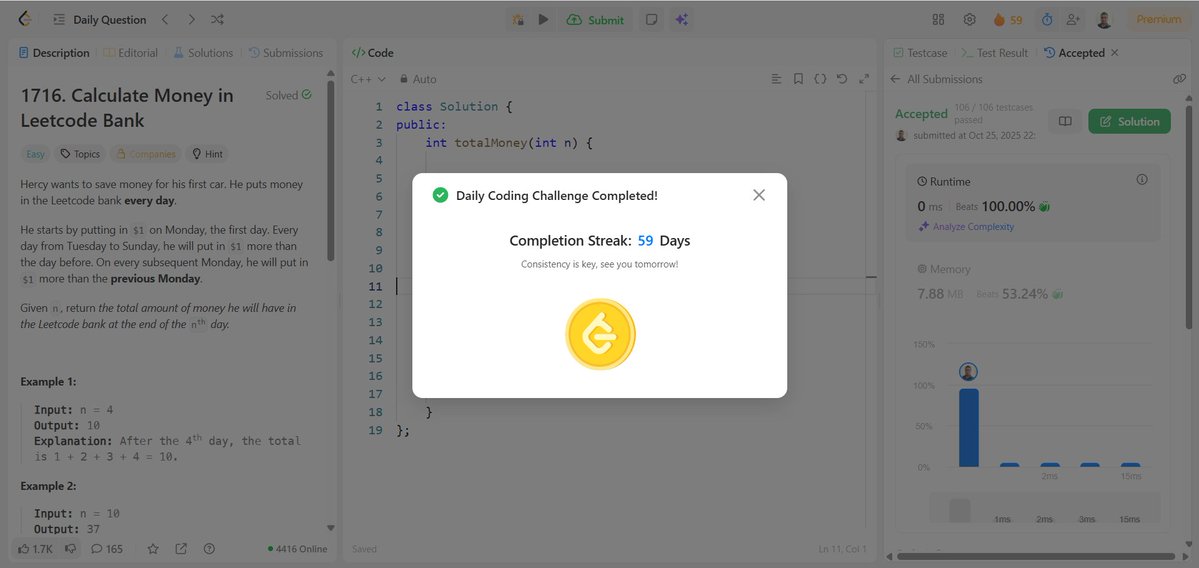Image resolution: width=1199 pixels, height=568 pixels.
Task: Switch to the Editorial tab
Action: [131, 53]
